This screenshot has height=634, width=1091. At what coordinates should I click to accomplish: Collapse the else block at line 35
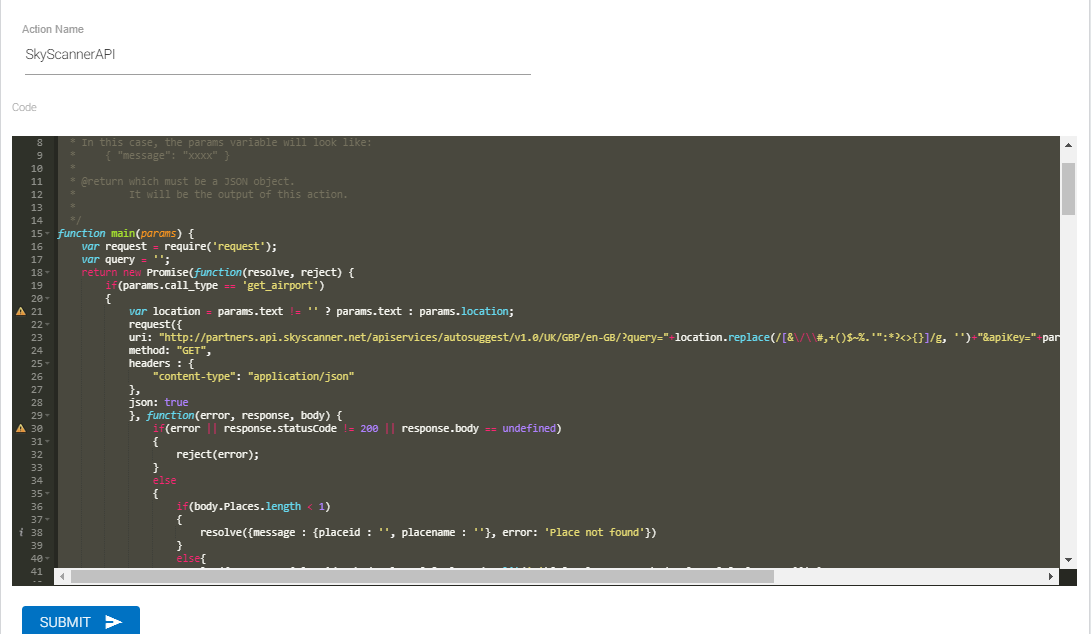(x=49, y=494)
